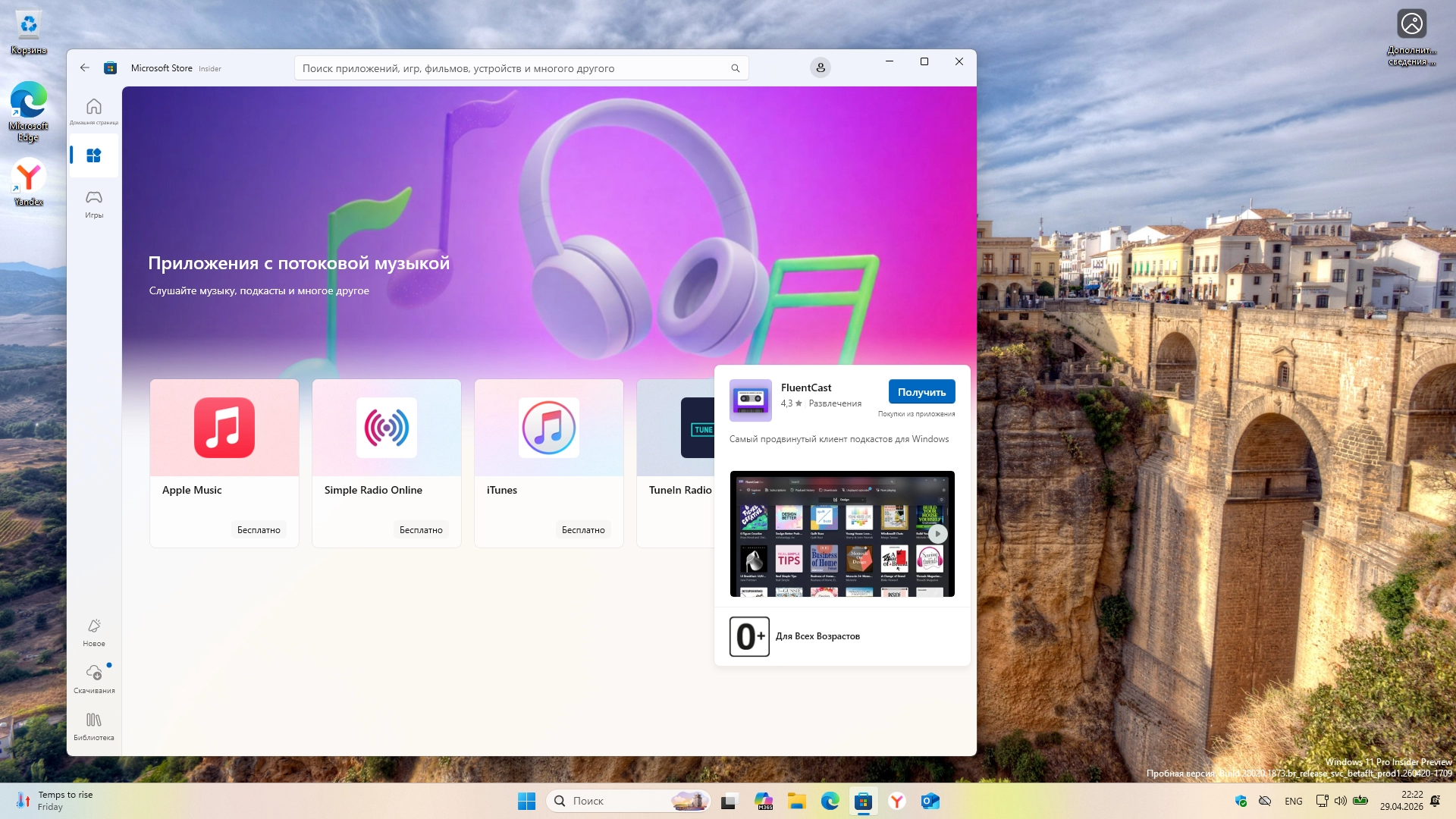Select the Apps section in the sidebar
The image size is (1456, 819).
click(94, 155)
